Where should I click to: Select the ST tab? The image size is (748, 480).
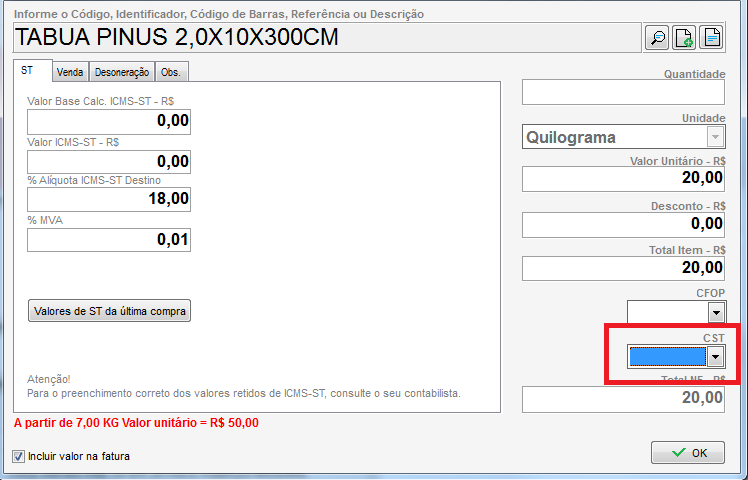tap(28, 72)
